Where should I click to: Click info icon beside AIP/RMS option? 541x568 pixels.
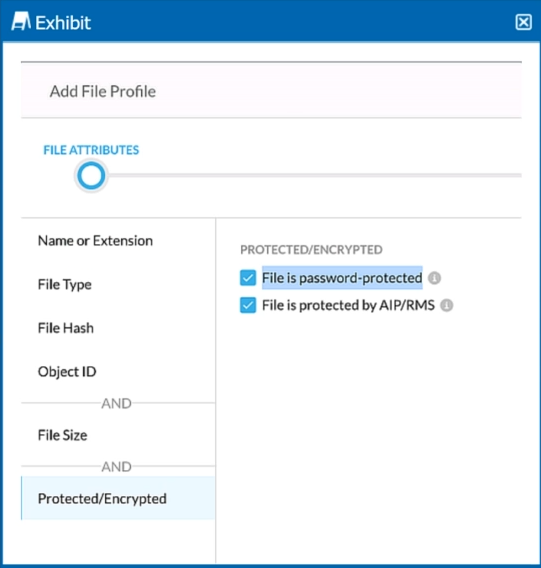[x=446, y=305]
